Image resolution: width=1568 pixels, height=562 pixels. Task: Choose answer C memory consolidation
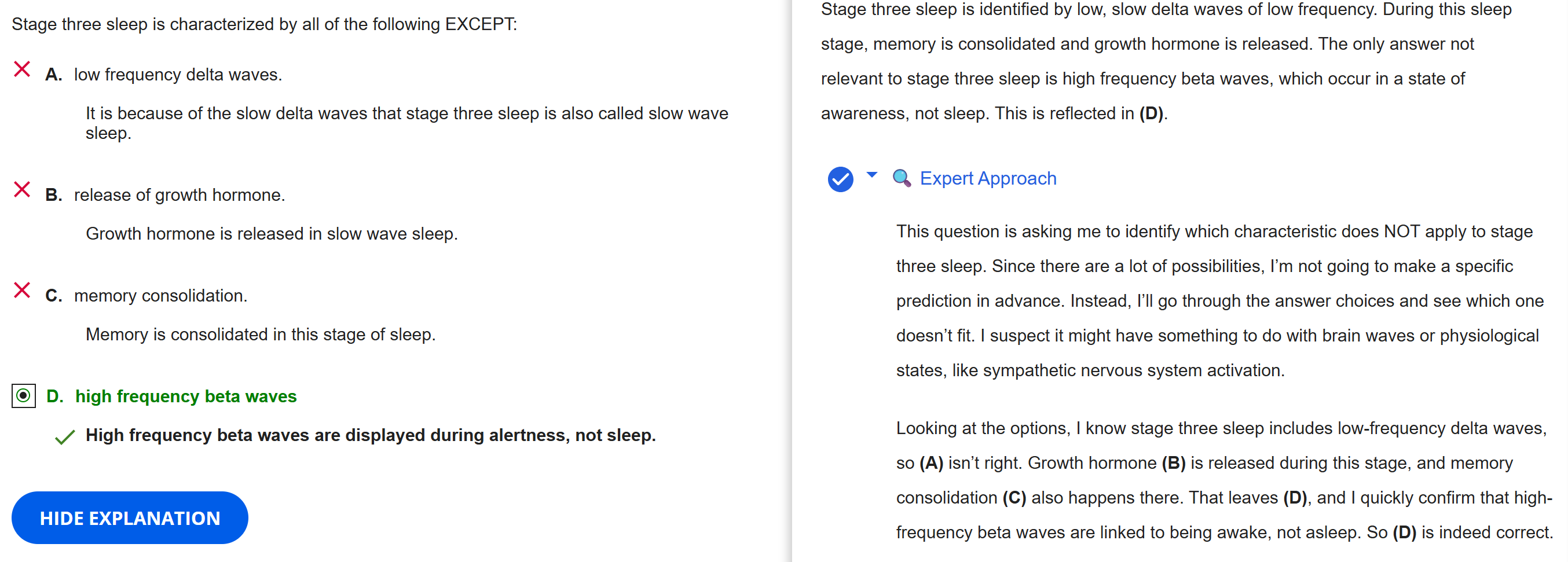coord(161,296)
